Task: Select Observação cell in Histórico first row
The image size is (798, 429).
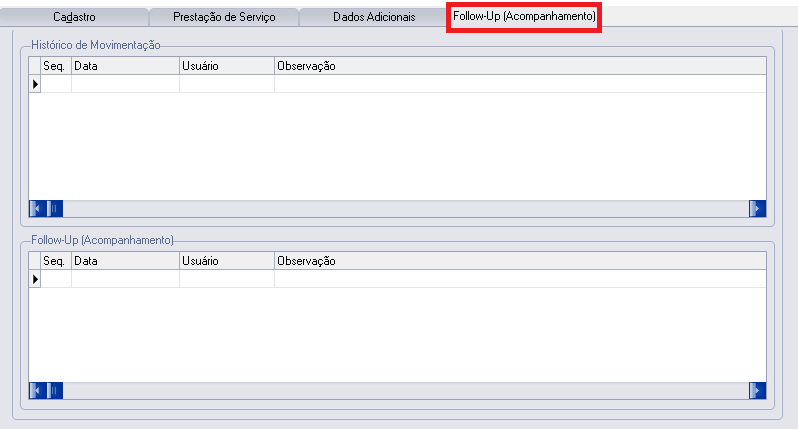Action: point(520,84)
